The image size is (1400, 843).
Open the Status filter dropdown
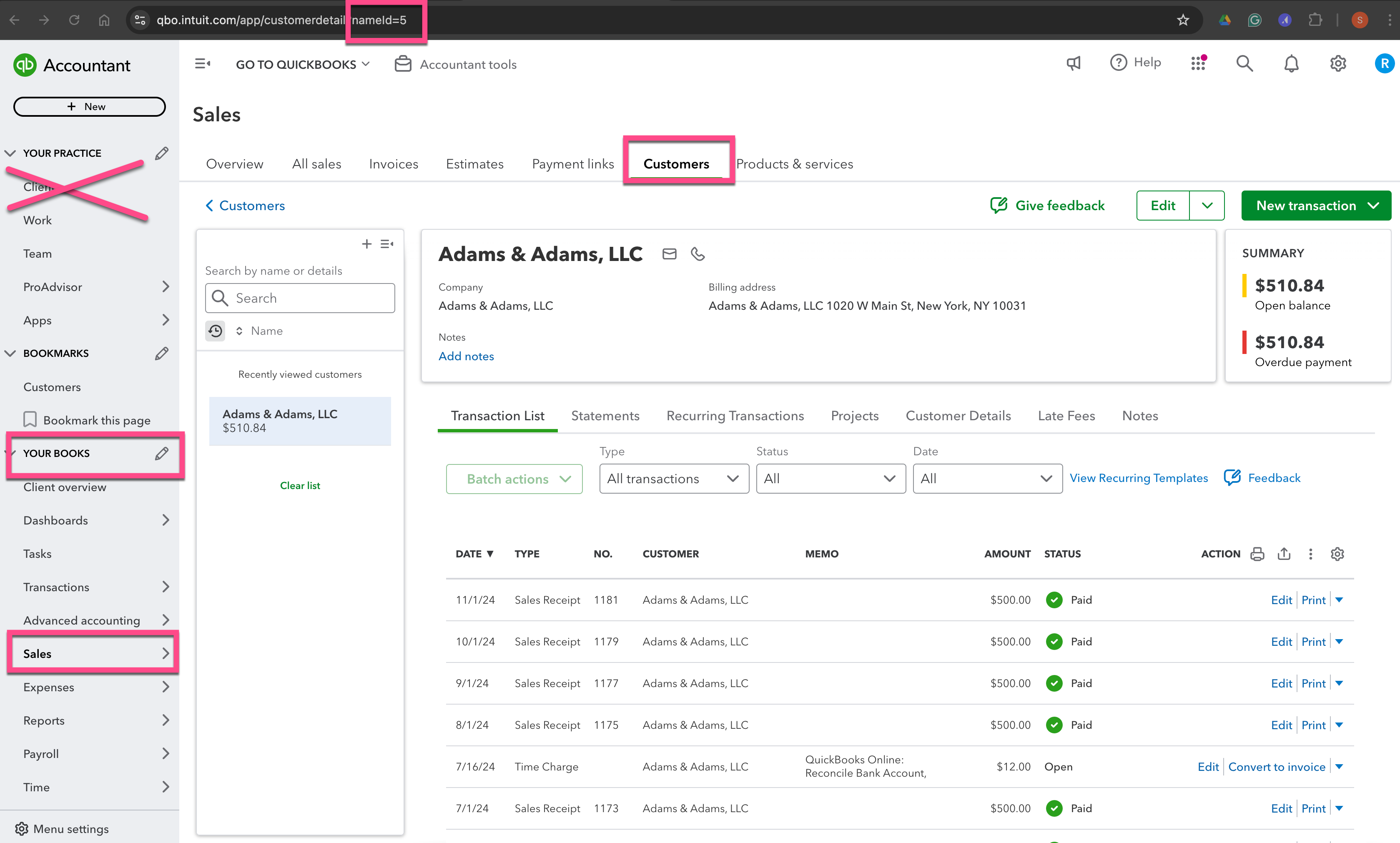tap(831, 479)
